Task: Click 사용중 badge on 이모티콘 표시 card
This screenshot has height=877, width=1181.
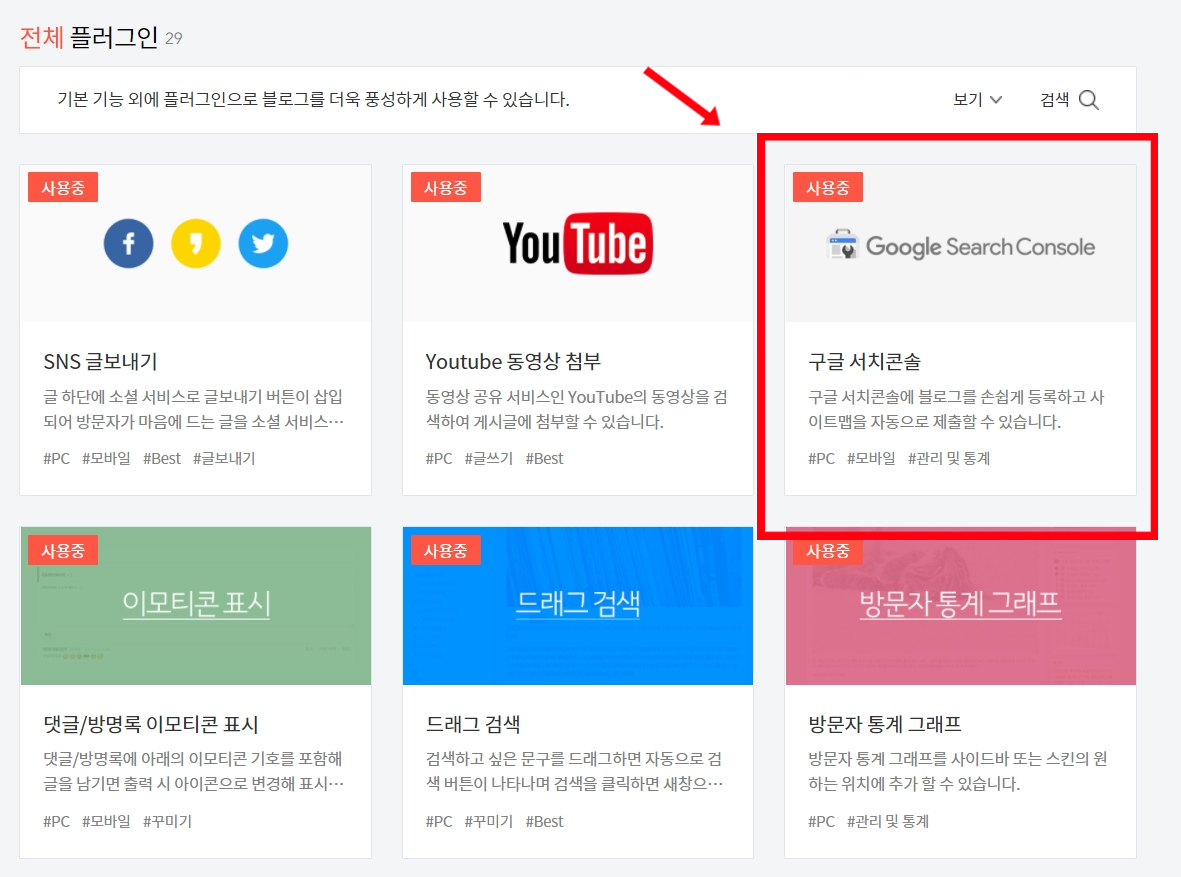Action: tap(63, 551)
